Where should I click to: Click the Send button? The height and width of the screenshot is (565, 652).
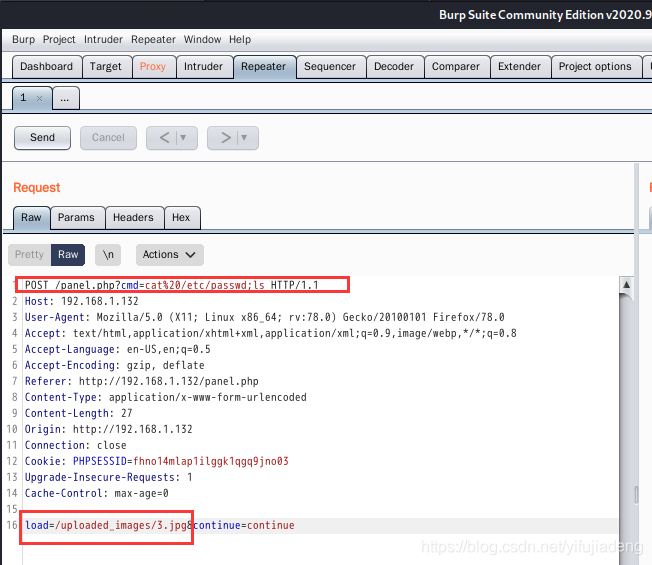(42, 138)
